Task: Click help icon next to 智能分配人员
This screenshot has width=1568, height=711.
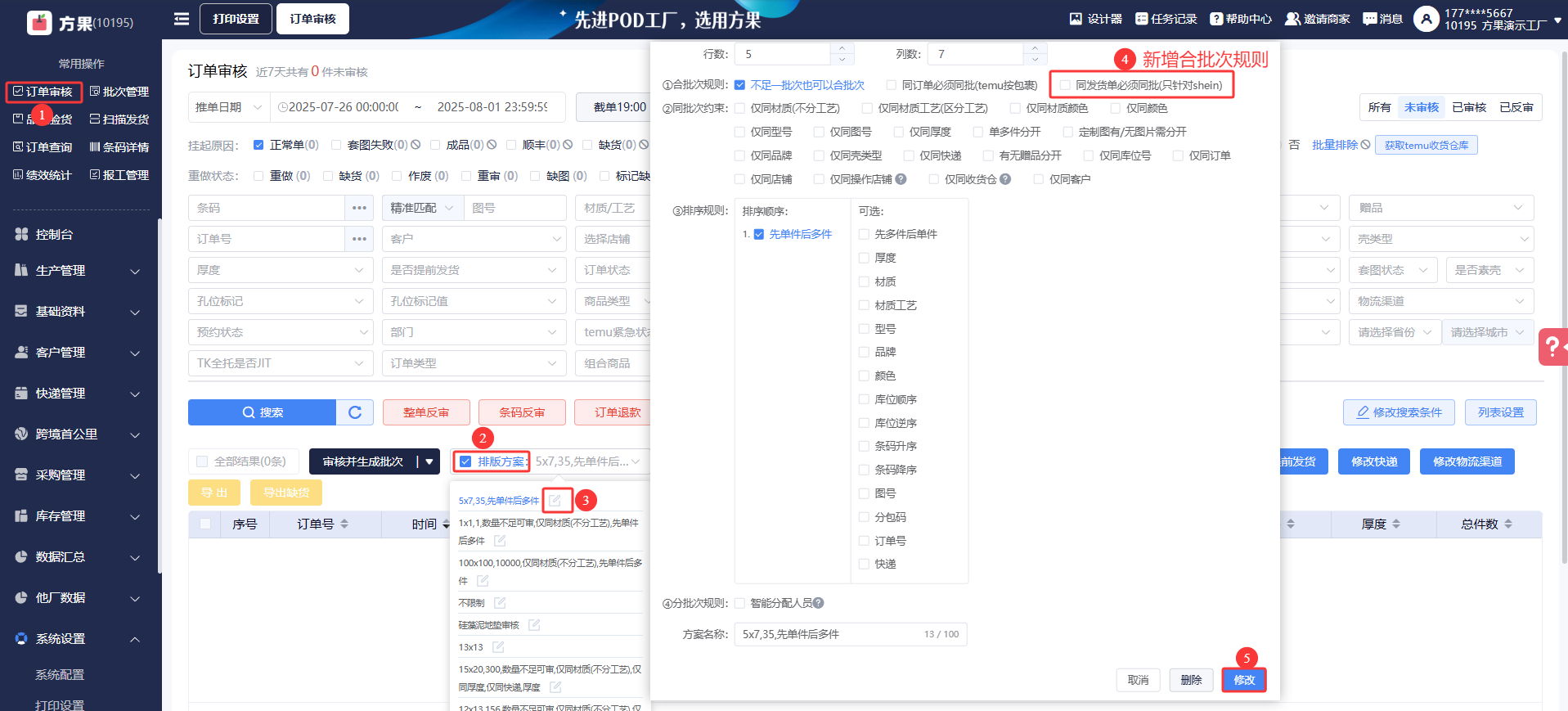Action: click(x=819, y=603)
